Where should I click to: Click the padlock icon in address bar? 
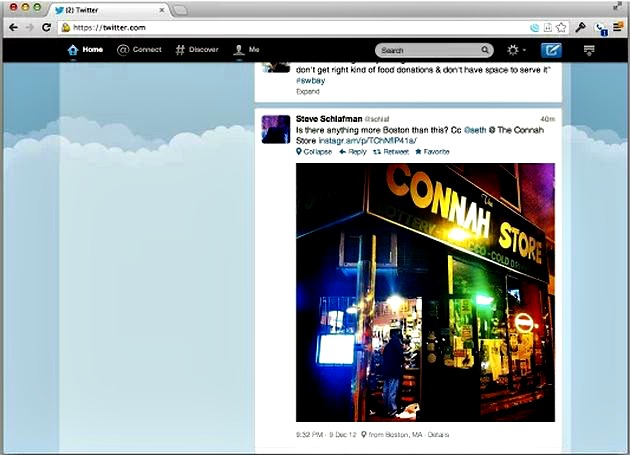(66, 27)
